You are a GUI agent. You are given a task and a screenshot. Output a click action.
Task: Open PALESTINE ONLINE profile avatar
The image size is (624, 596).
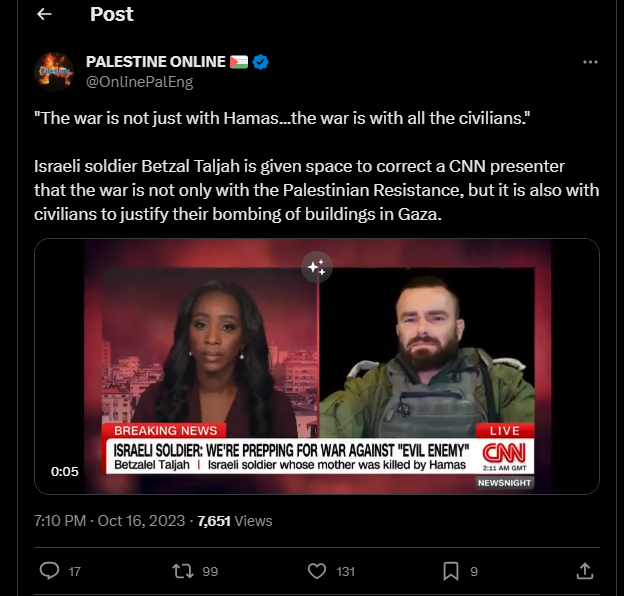coord(54,72)
